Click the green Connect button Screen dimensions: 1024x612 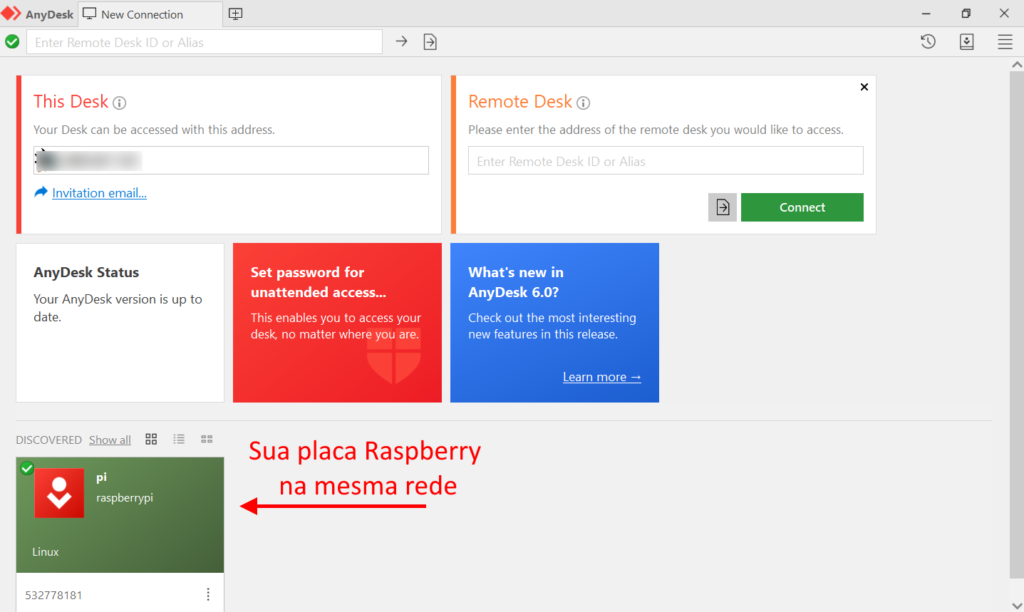pyautogui.click(x=802, y=207)
